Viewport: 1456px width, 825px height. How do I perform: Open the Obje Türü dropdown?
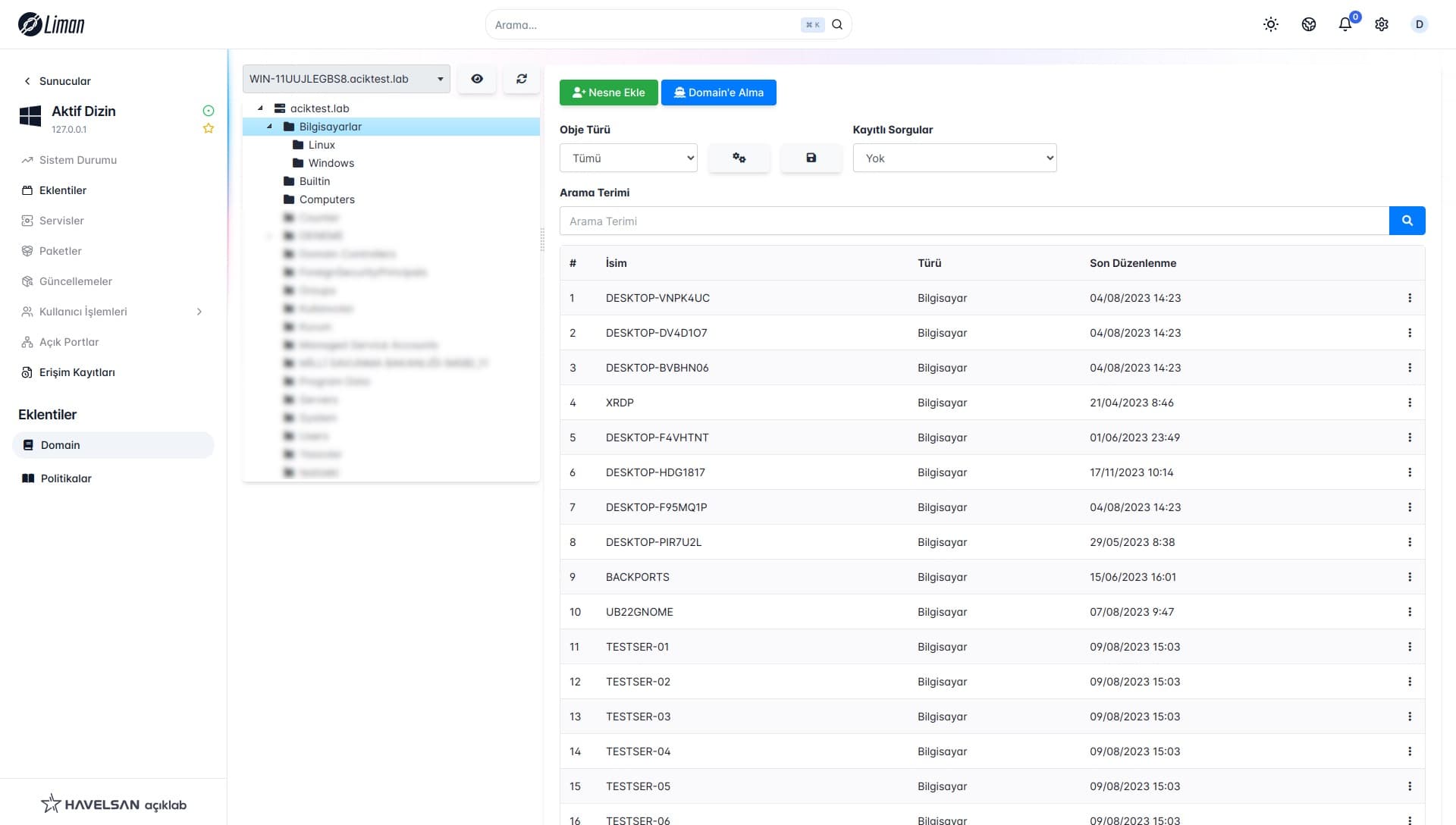tap(629, 158)
